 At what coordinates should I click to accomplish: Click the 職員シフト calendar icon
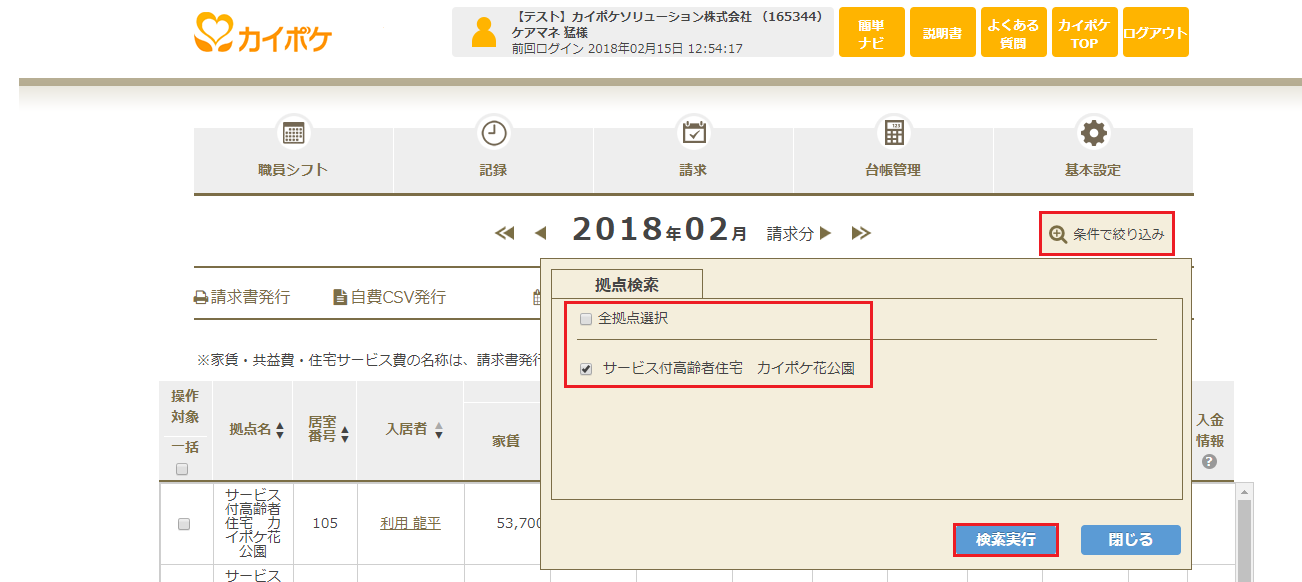coord(293,133)
